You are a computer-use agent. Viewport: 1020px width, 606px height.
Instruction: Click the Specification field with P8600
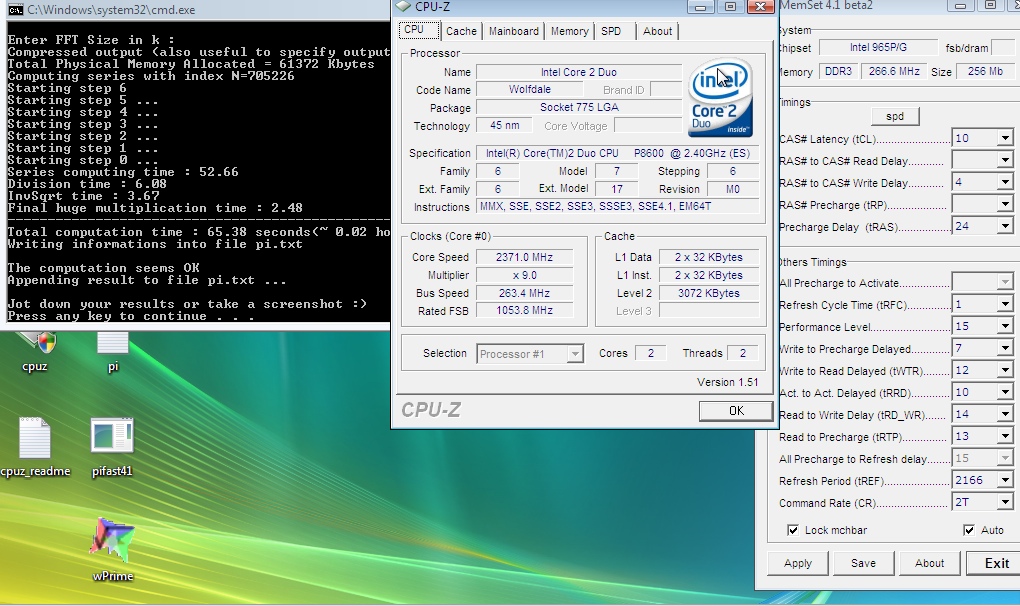click(617, 153)
